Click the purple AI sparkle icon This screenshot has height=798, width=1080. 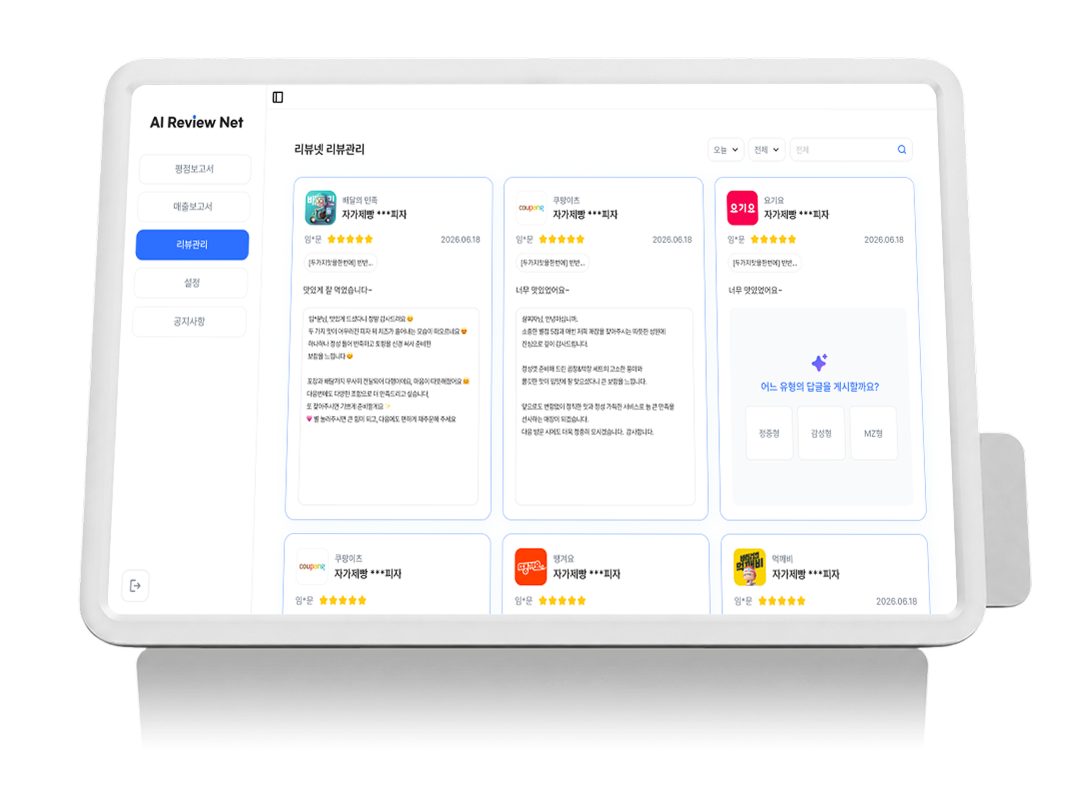pyautogui.click(x=820, y=362)
